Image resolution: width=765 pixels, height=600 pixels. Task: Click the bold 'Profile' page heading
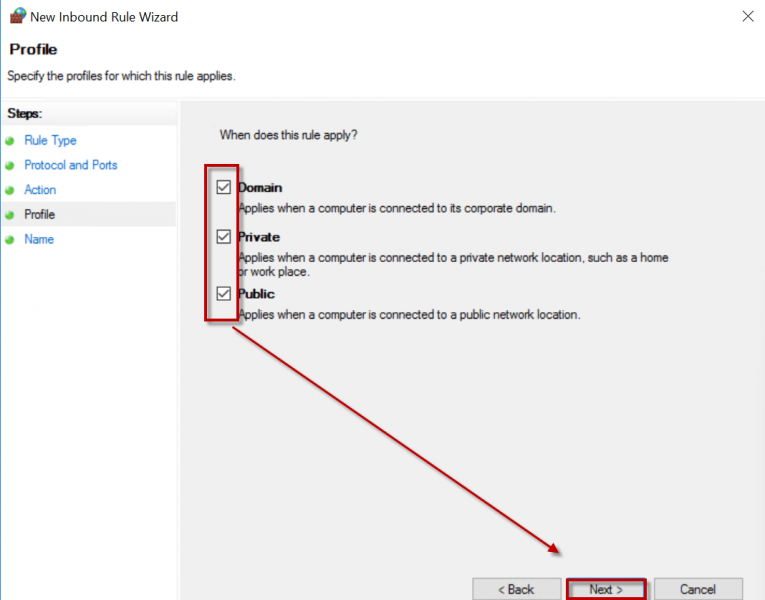33,50
